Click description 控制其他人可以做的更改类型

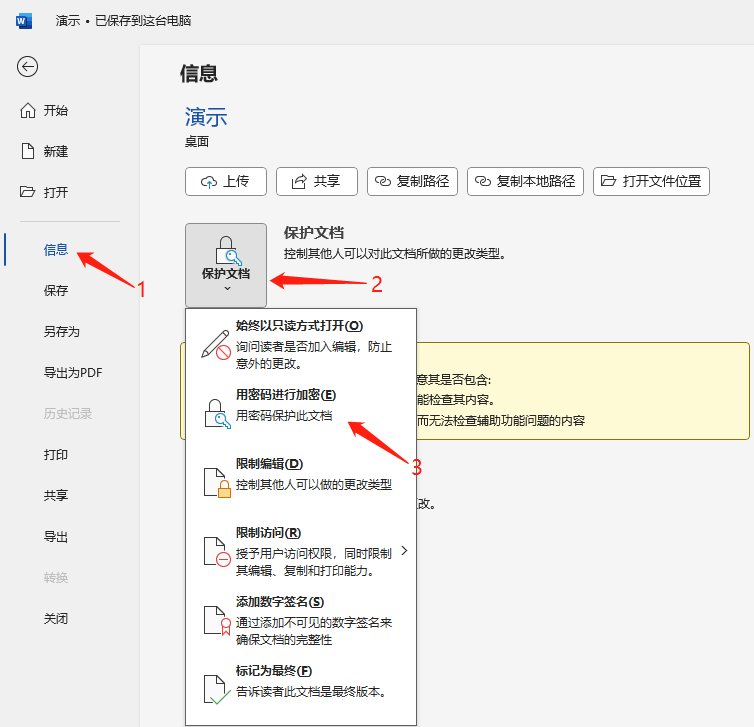pos(314,485)
